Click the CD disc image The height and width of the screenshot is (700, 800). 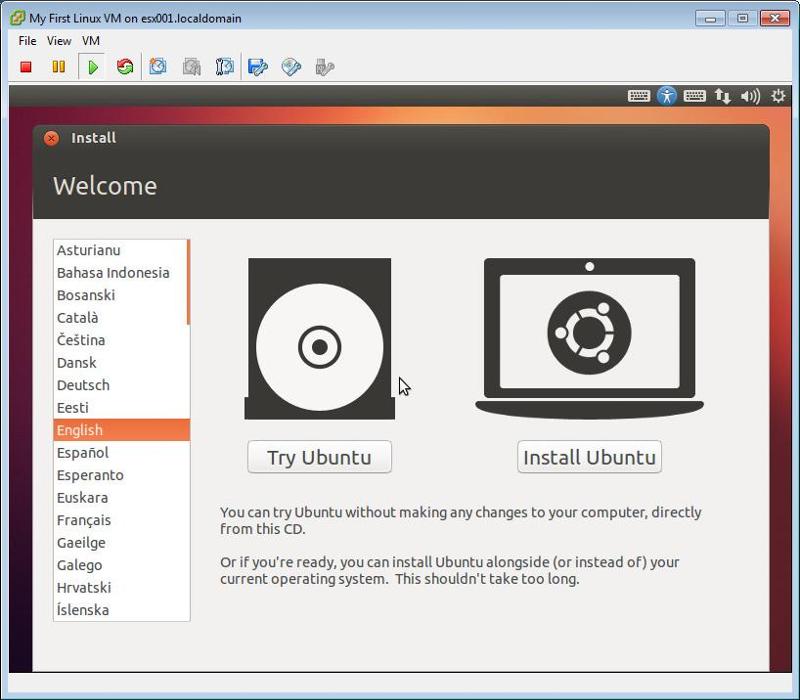tap(319, 339)
